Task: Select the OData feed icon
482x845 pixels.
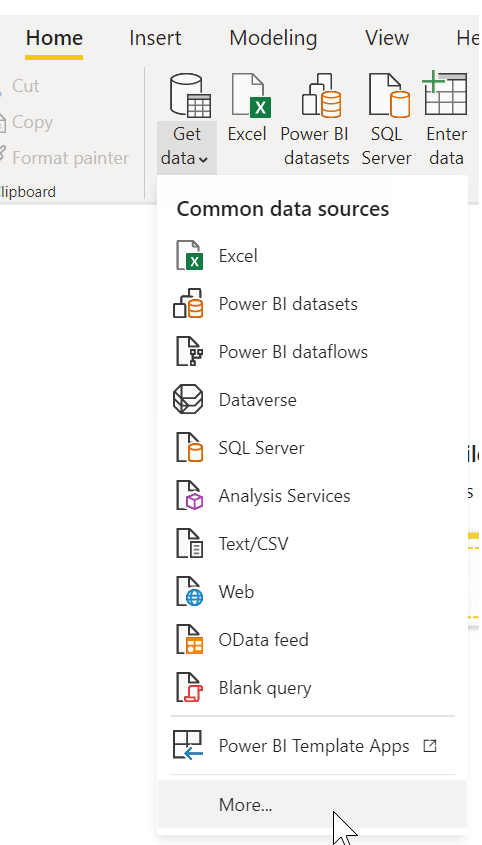Action: tap(189, 640)
